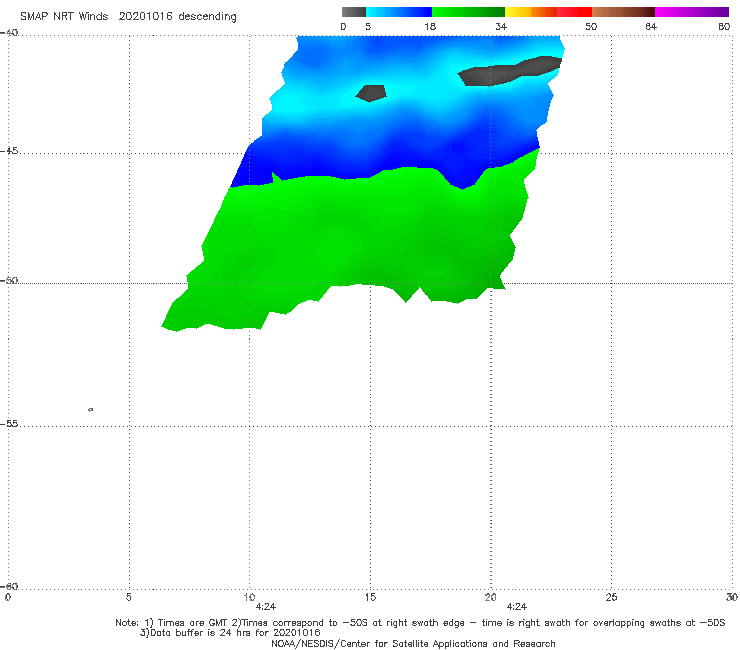Click the color bar label "18"
Viewport: 740px width, 650px height.
(430, 27)
